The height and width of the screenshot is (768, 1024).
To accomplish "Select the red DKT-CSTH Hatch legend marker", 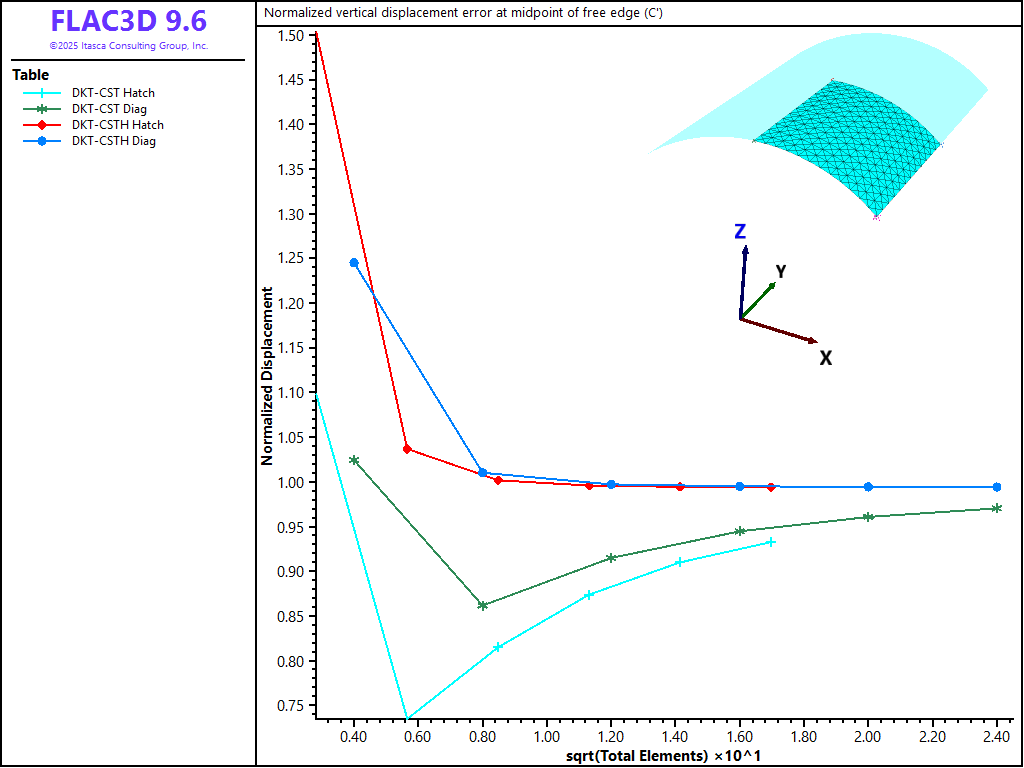I will pyautogui.click(x=42, y=125).
